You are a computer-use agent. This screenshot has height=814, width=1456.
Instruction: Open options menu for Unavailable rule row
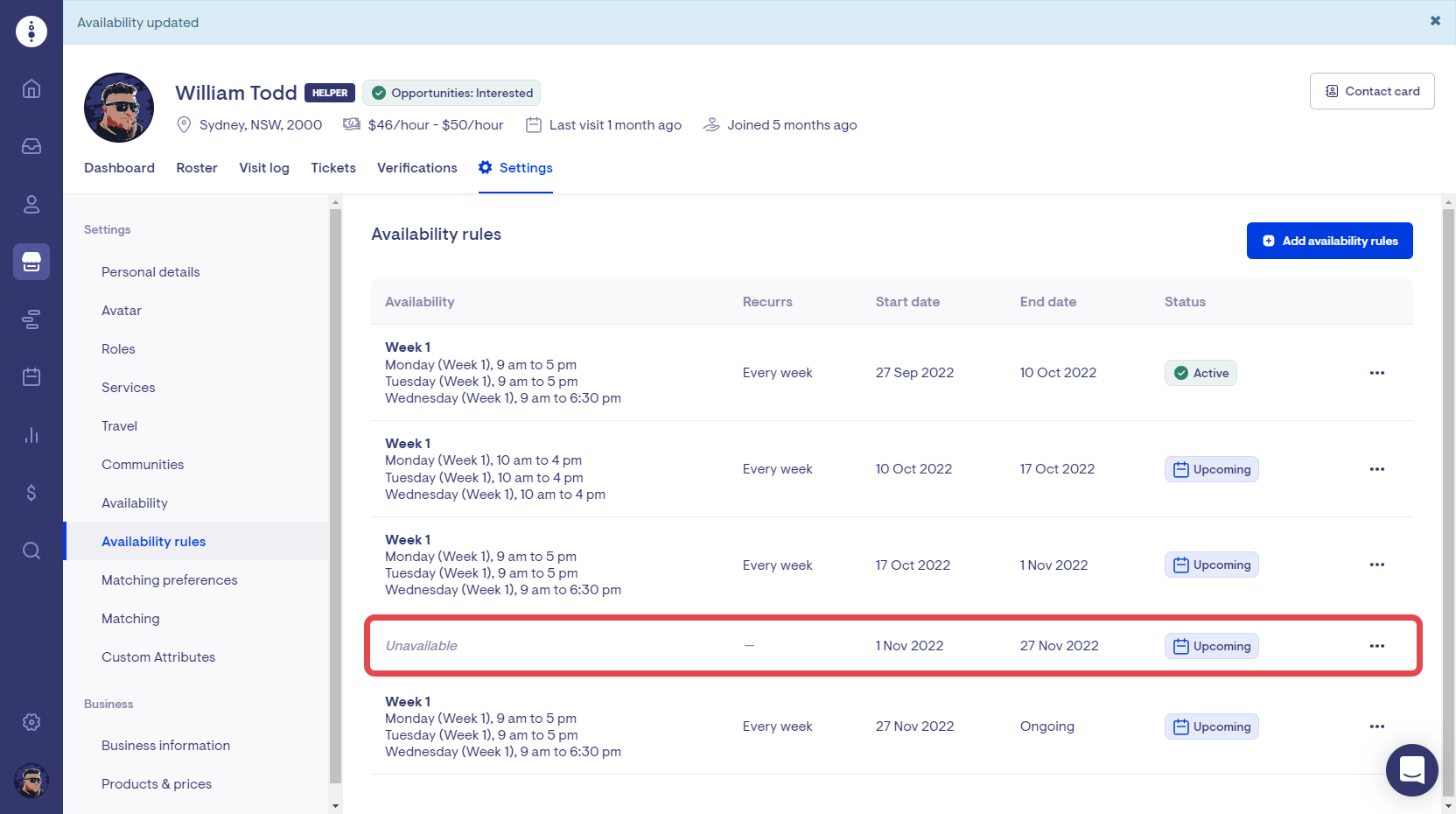pos(1376,646)
